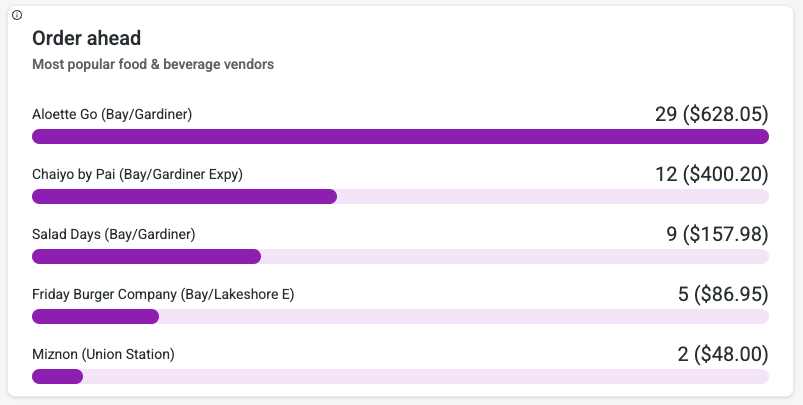Select the Miznon (Union Station) vendor label

[103, 354]
